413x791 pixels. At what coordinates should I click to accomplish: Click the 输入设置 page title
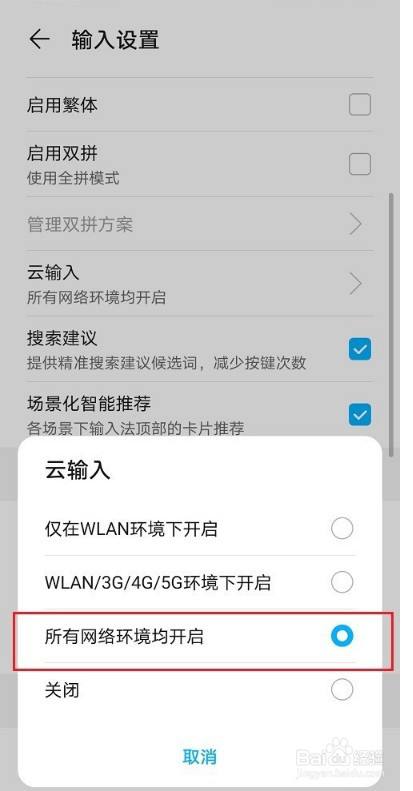115,39
